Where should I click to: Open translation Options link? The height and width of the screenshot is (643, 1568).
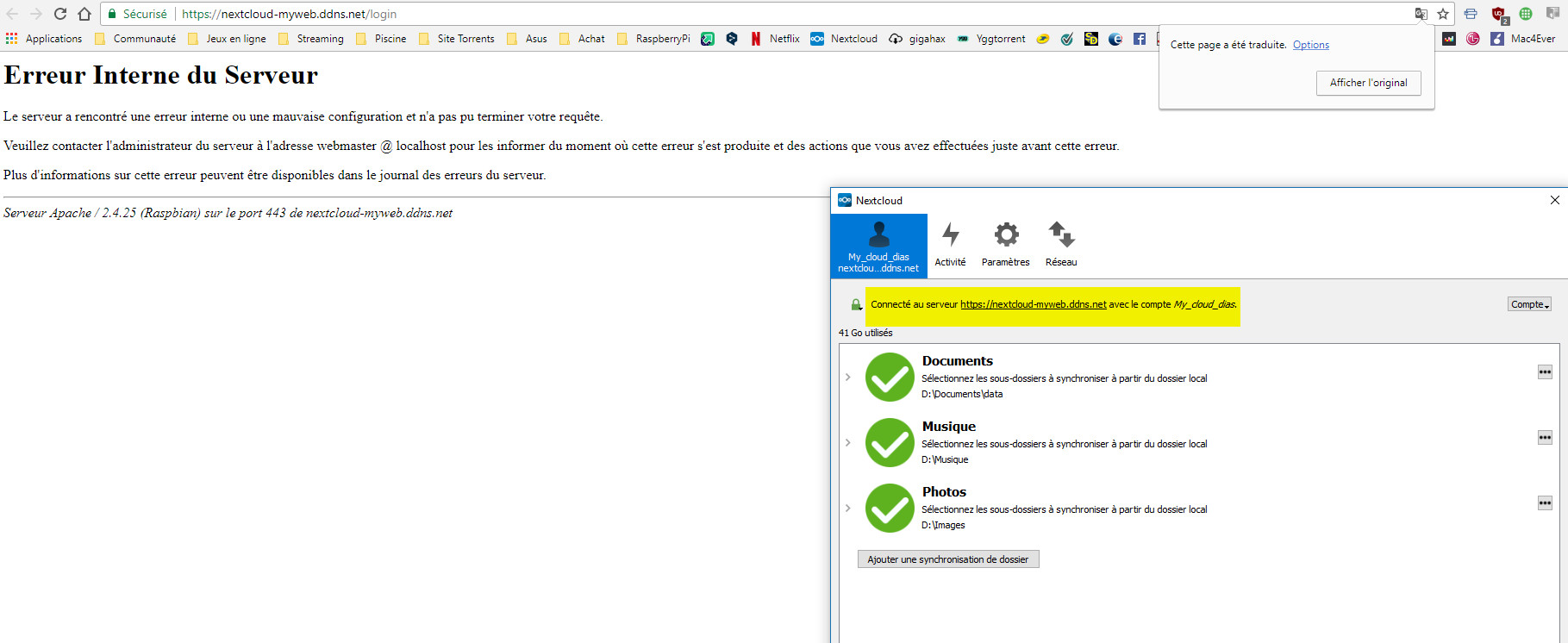pyautogui.click(x=1310, y=45)
